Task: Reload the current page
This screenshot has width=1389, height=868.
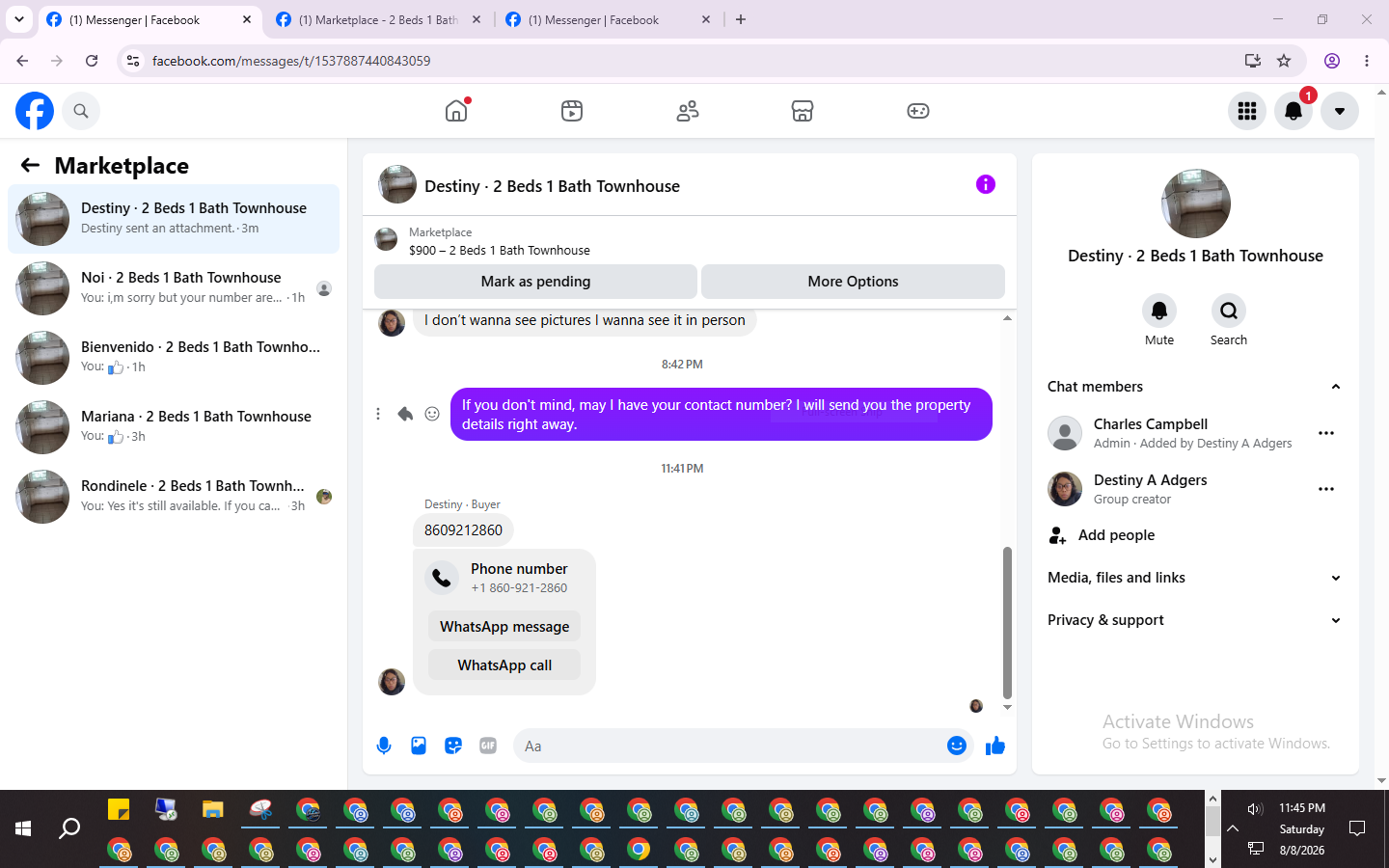Action: (92, 61)
